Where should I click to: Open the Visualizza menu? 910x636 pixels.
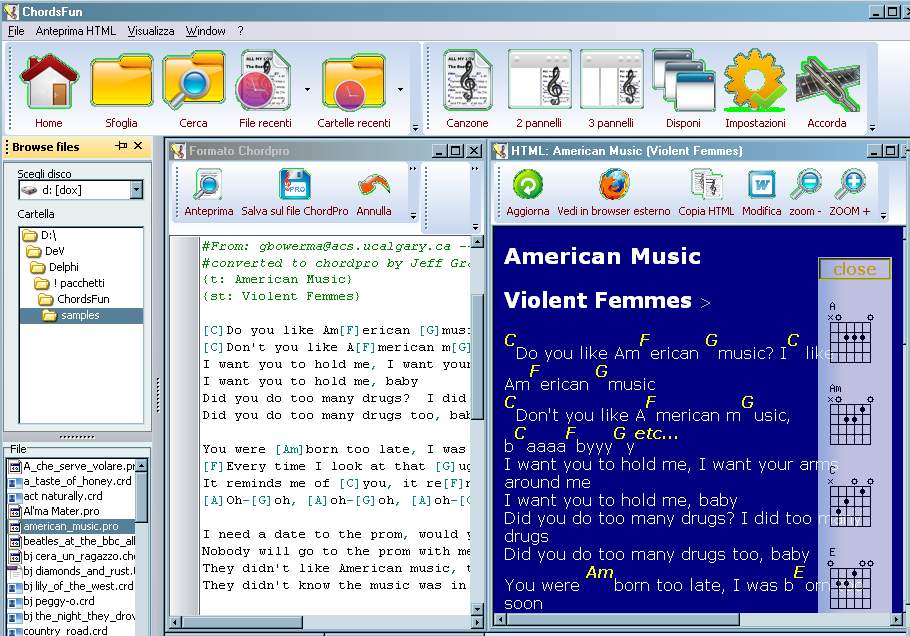point(151,31)
